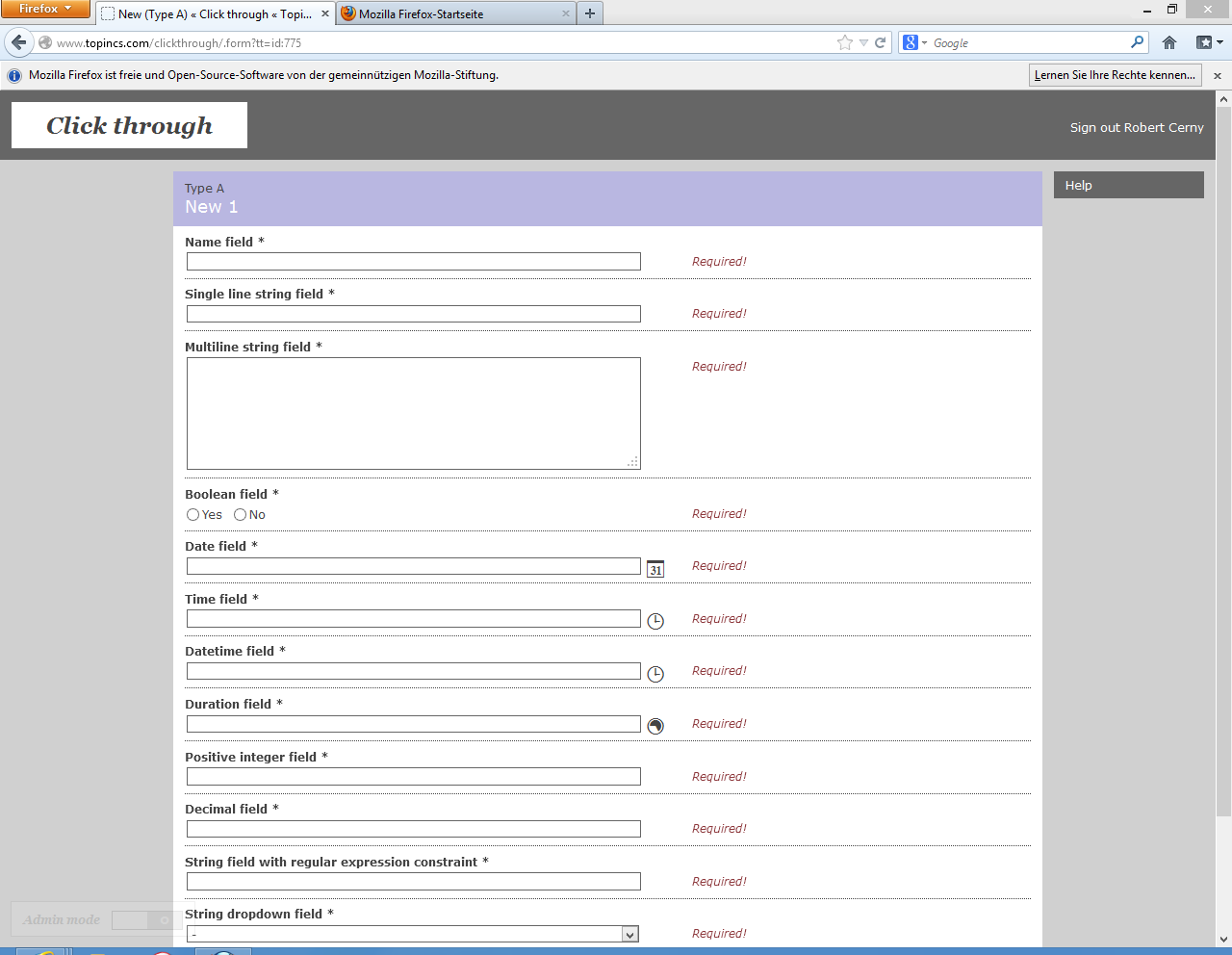Open the Duration field picker icon
This screenshot has height=955, width=1232.
point(655,726)
